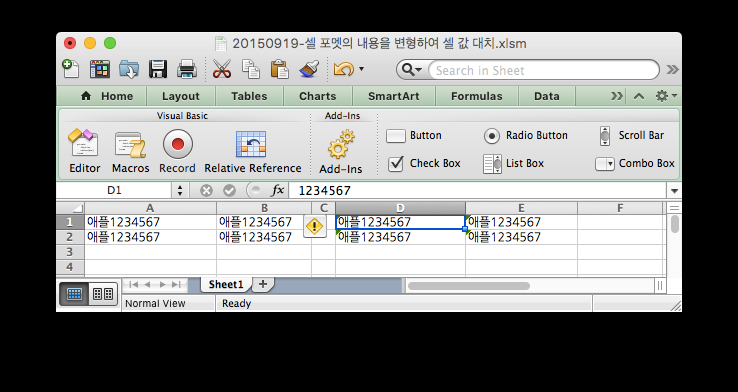Expand the Undo history dropdown arrow
Image resolution: width=738 pixels, height=392 pixels.
361,69
